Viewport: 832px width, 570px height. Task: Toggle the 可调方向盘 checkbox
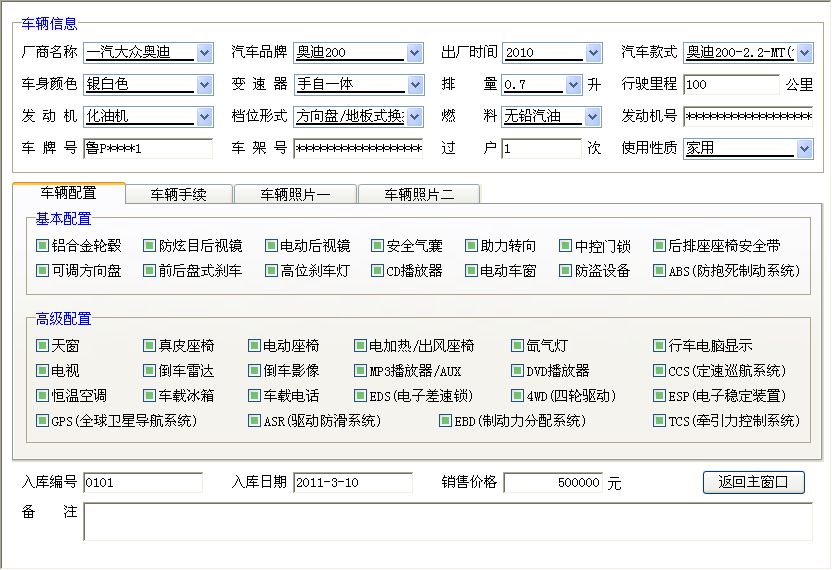click(x=42, y=271)
